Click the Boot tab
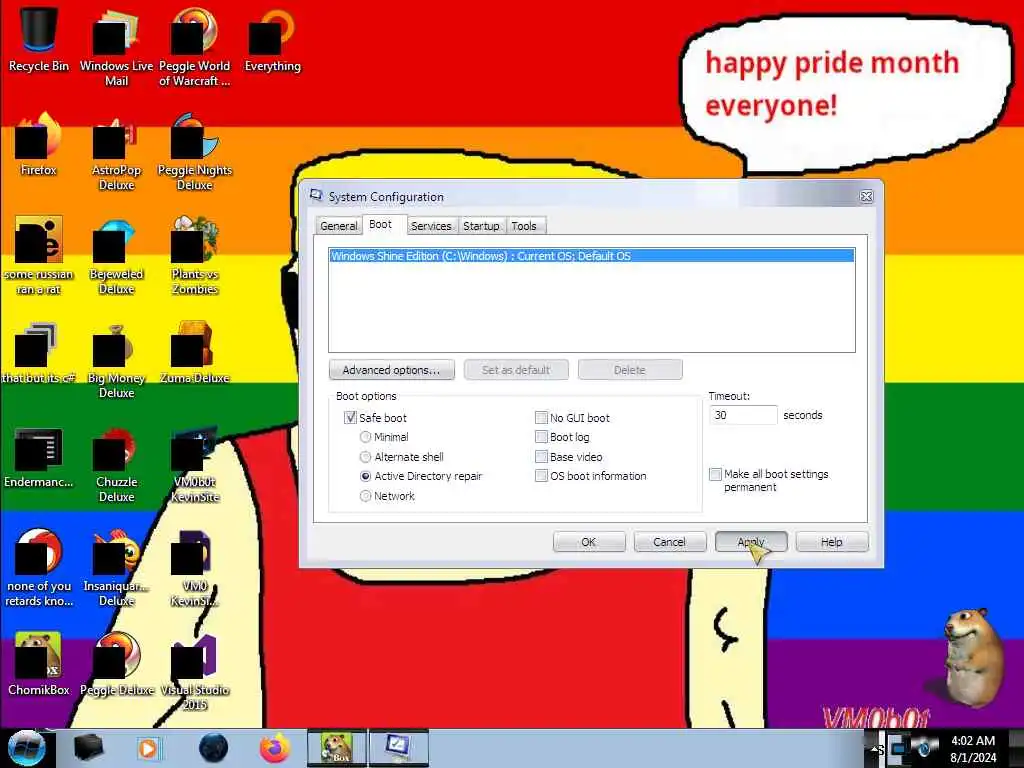Viewport: 1024px width, 768px height. [380, 224]
